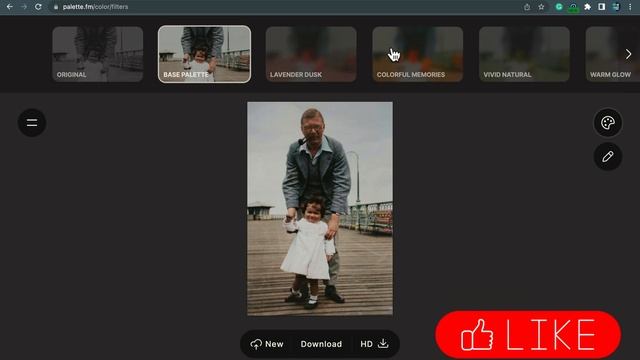Upload a New photo
The image size is (640, 360).
[267, 344]
